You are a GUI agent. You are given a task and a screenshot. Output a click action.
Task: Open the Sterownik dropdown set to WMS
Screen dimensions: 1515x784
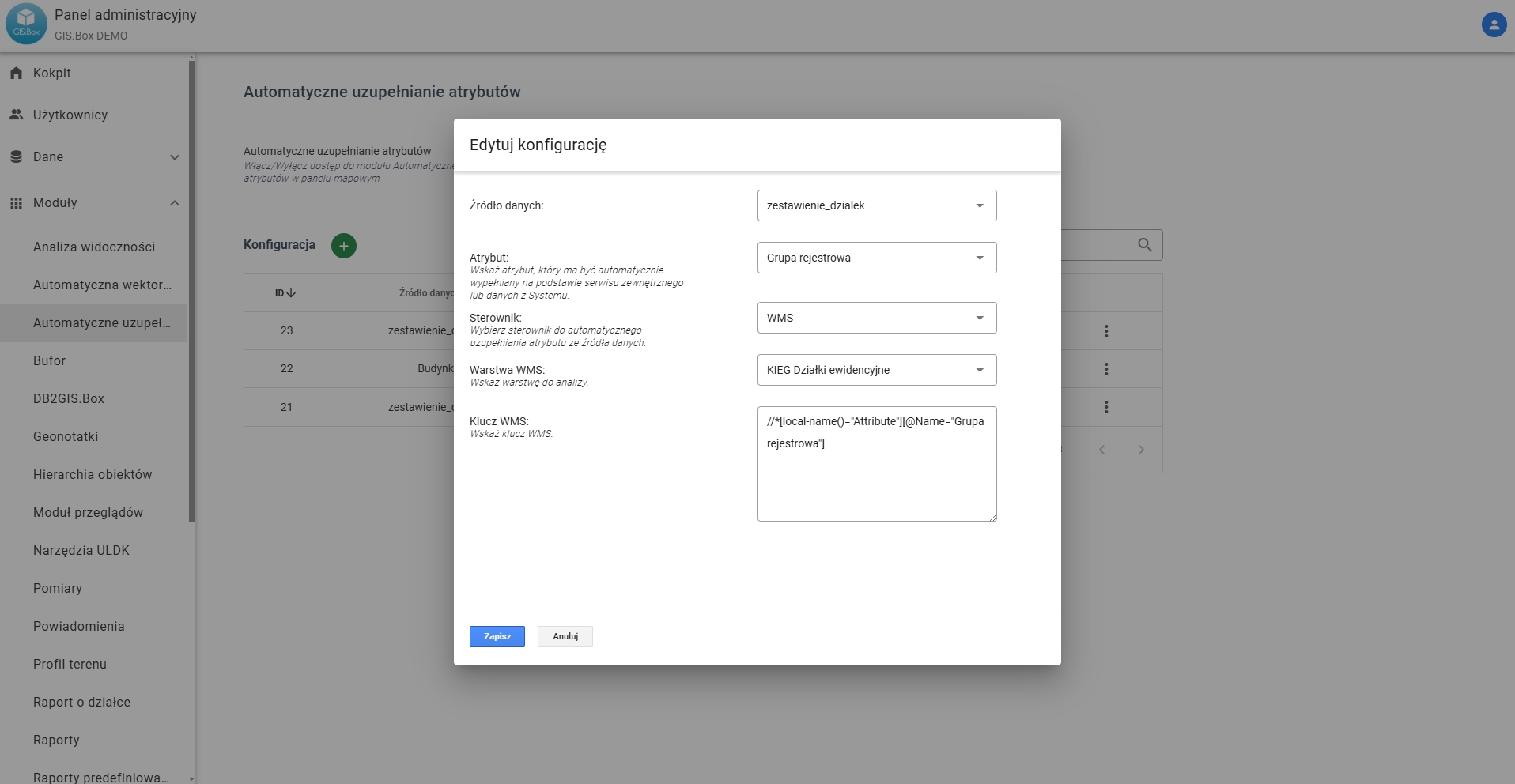[x=876, y=318]
